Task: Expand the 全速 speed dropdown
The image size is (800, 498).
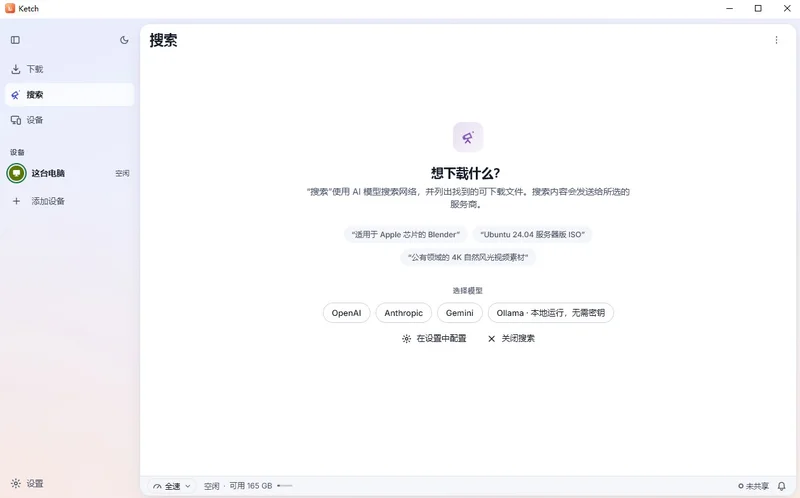Action: coord(172,486)
